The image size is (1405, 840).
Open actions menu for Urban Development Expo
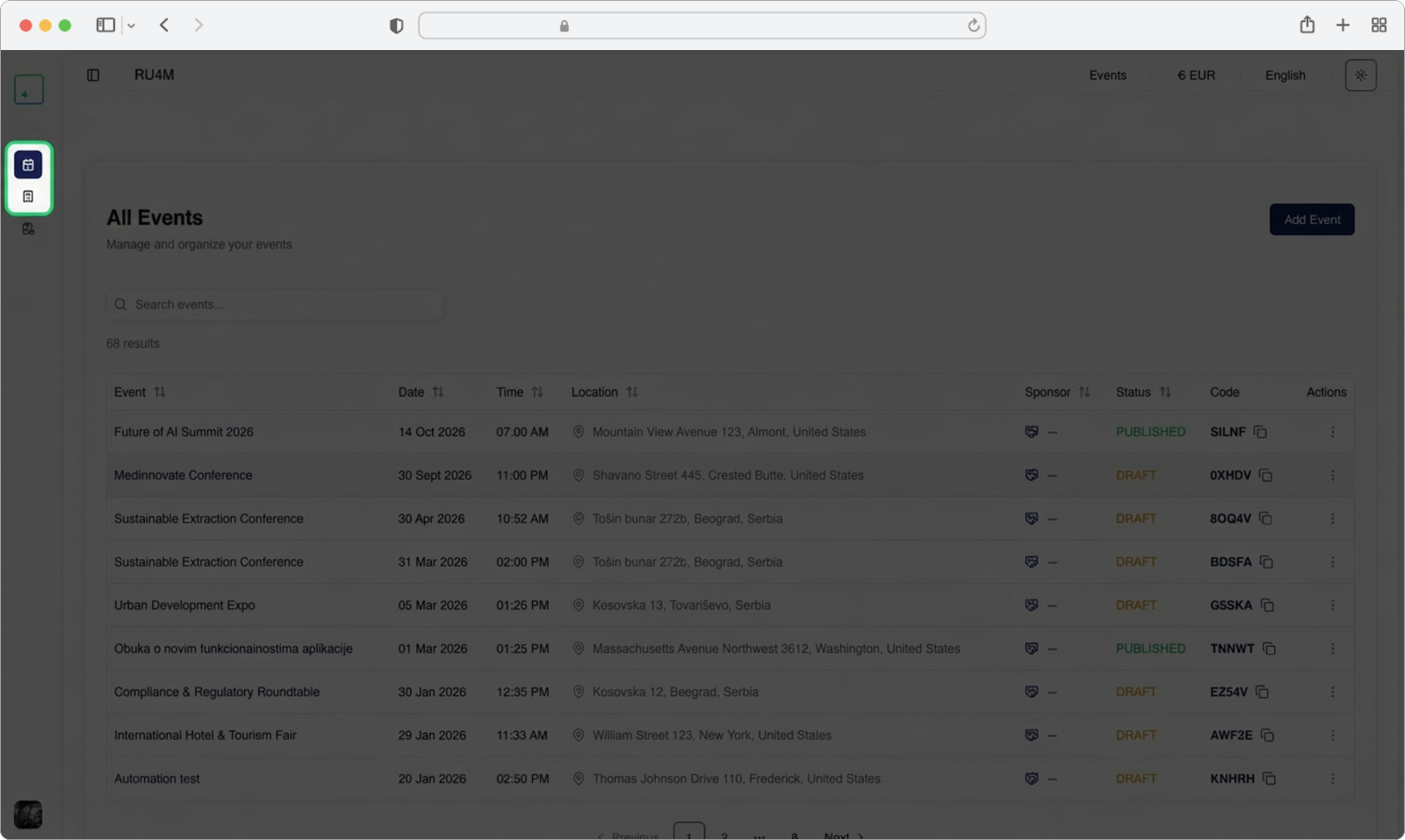(1332, 606)
